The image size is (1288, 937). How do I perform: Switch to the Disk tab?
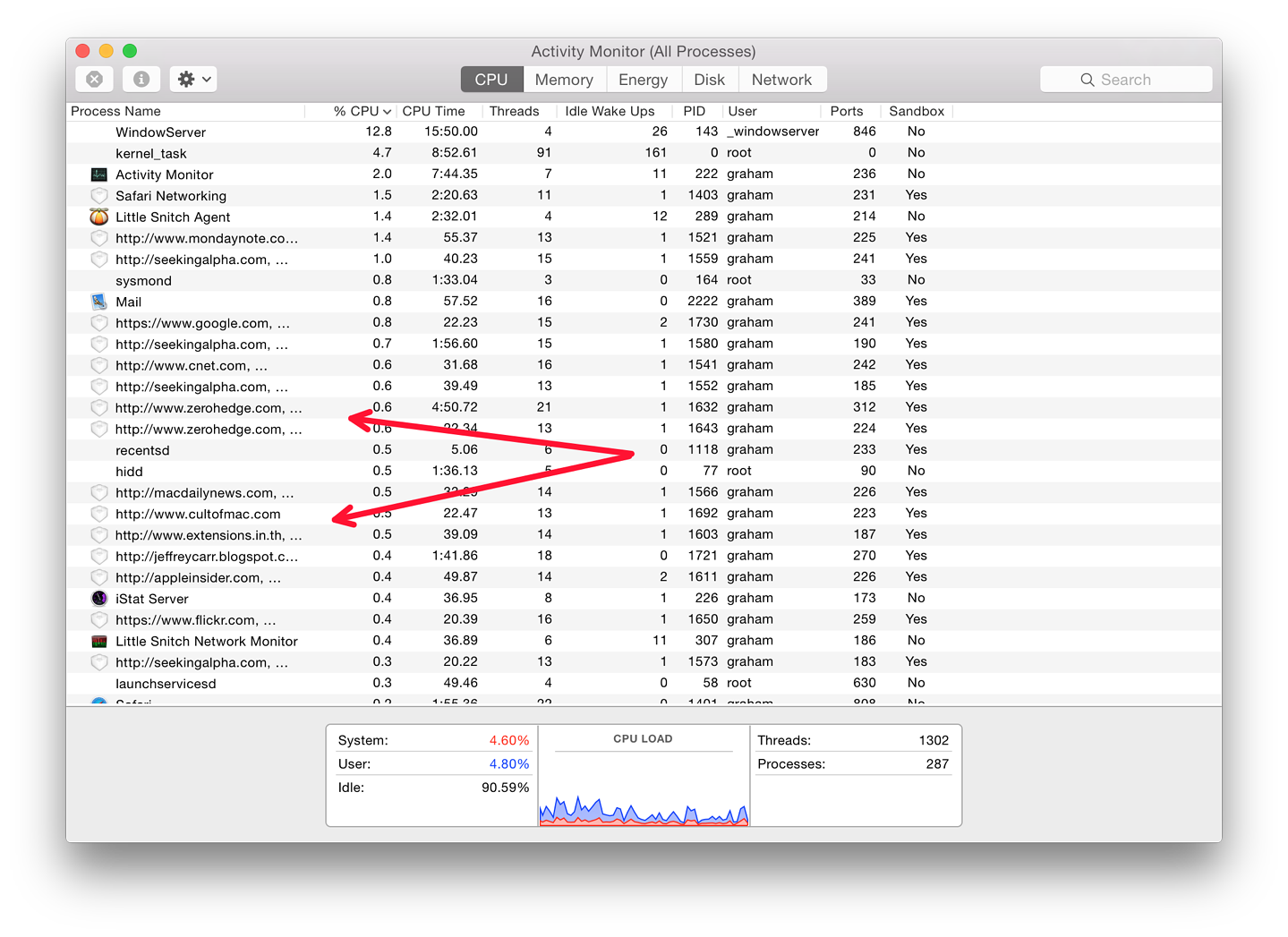click(709, 80)
